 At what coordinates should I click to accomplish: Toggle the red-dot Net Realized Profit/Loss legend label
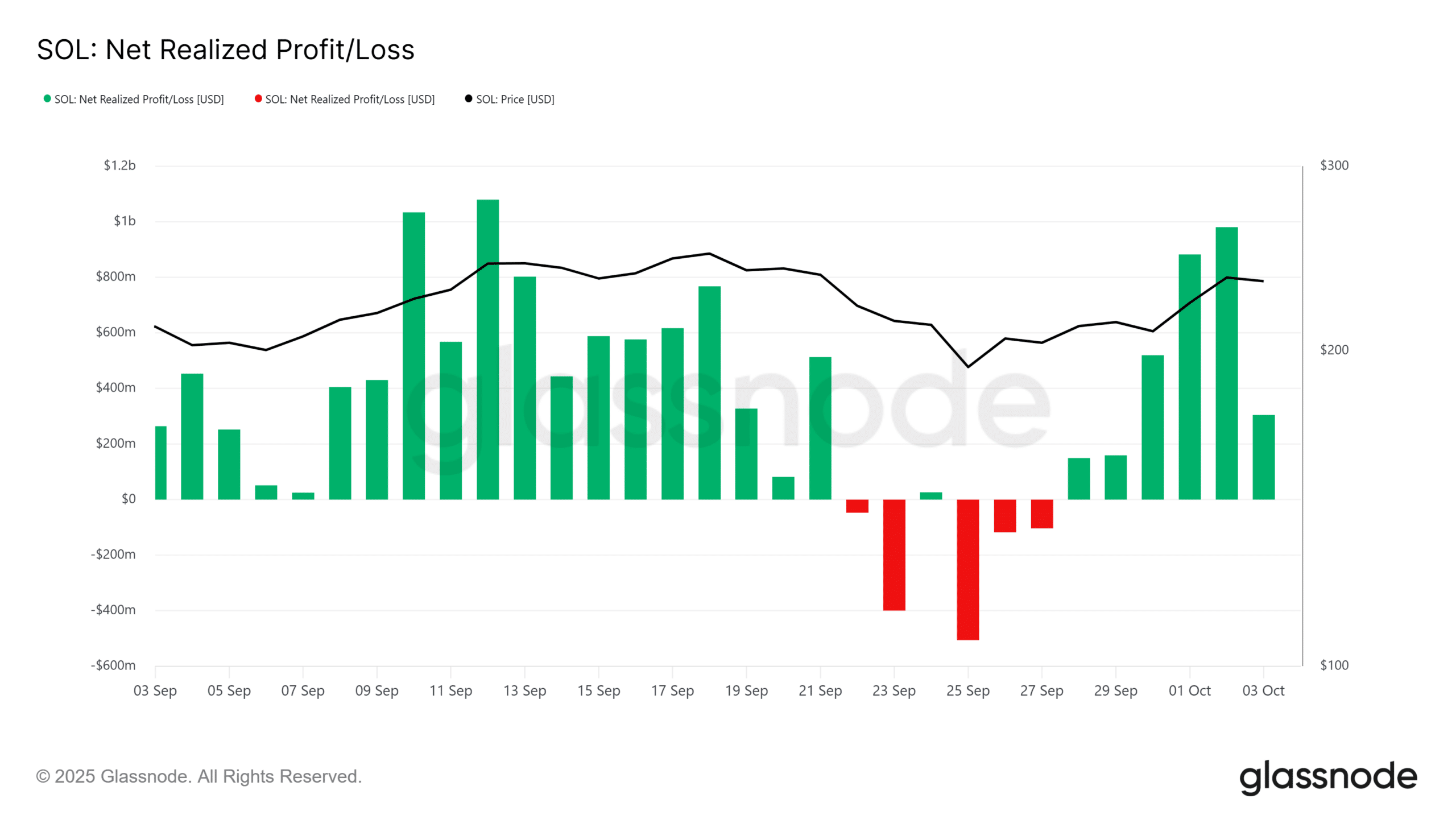click(350, 100)
